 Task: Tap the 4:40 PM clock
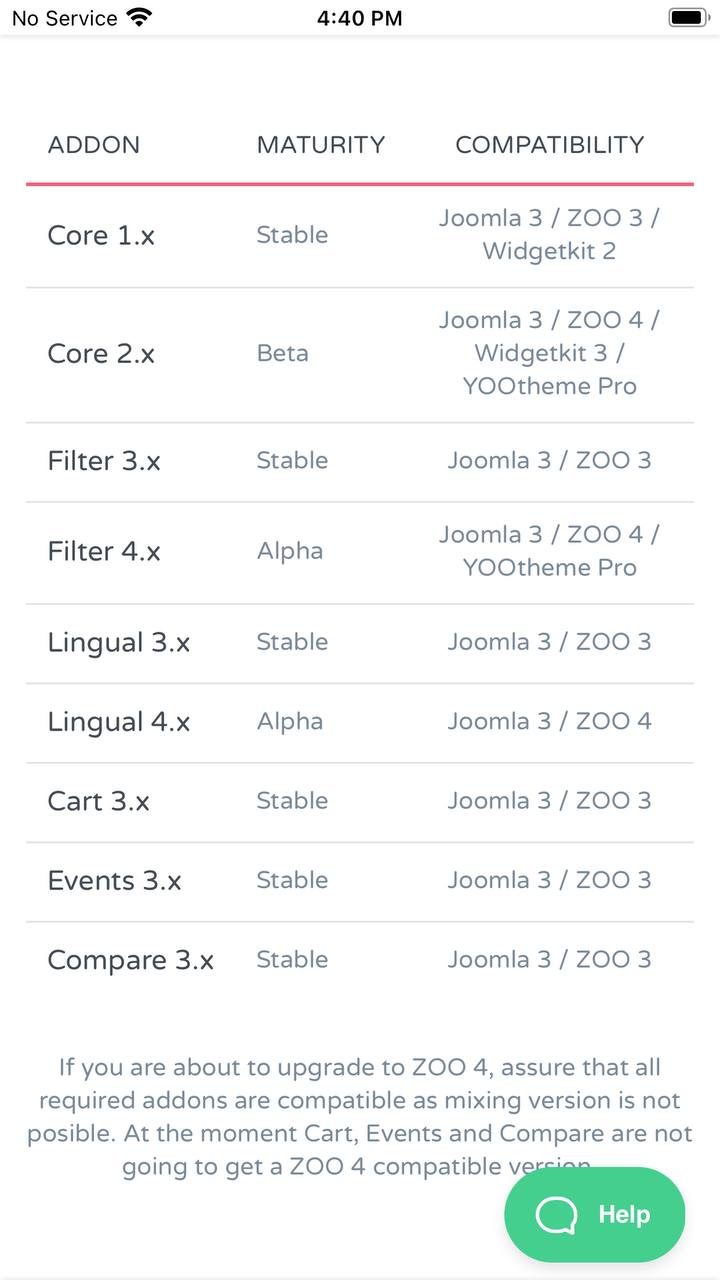pyautogui.click(x=359, y=18)
